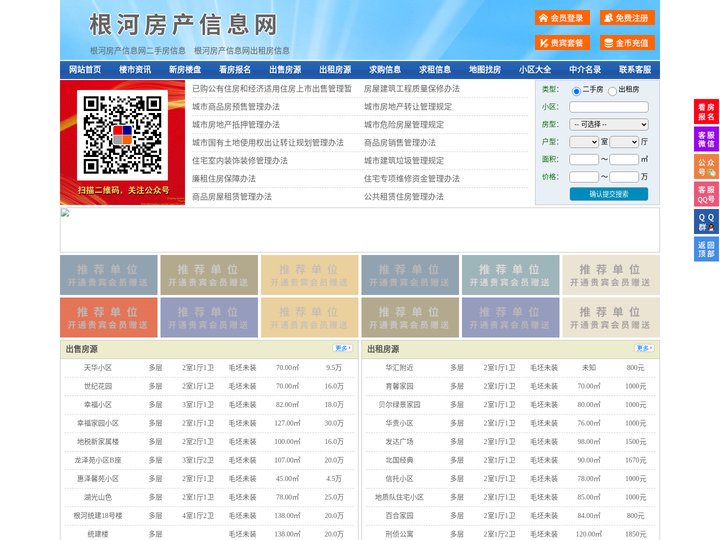Click 根河房产信息网二手房信息 header link

click(x=138, y=51)
